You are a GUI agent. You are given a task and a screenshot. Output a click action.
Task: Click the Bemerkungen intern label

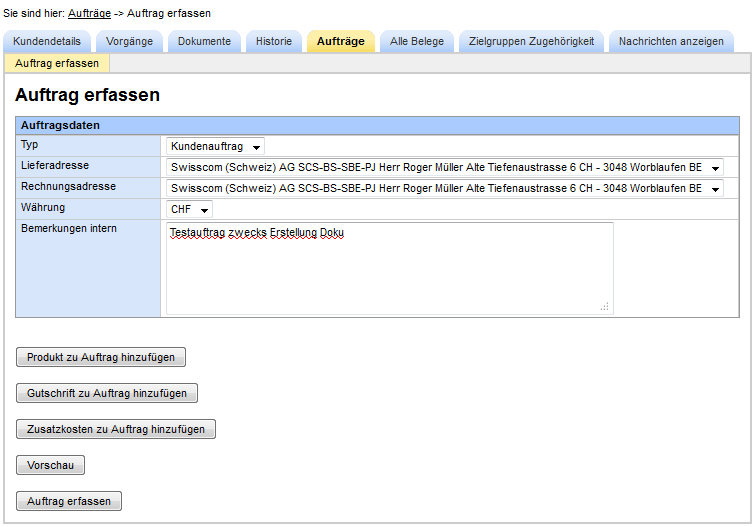[x=69, y=228]
